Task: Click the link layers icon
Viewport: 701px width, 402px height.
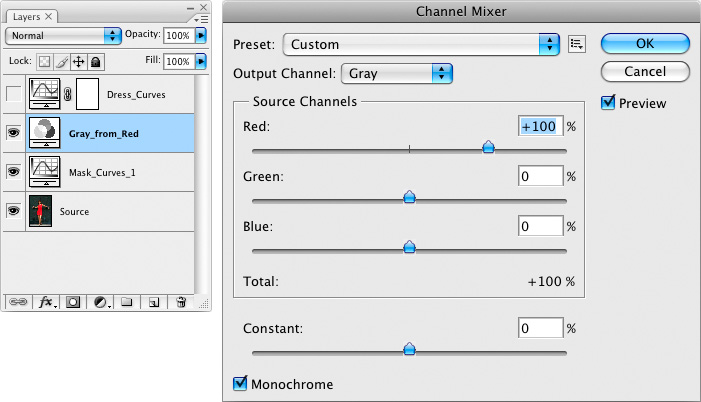Action: [x=18, y=301]
